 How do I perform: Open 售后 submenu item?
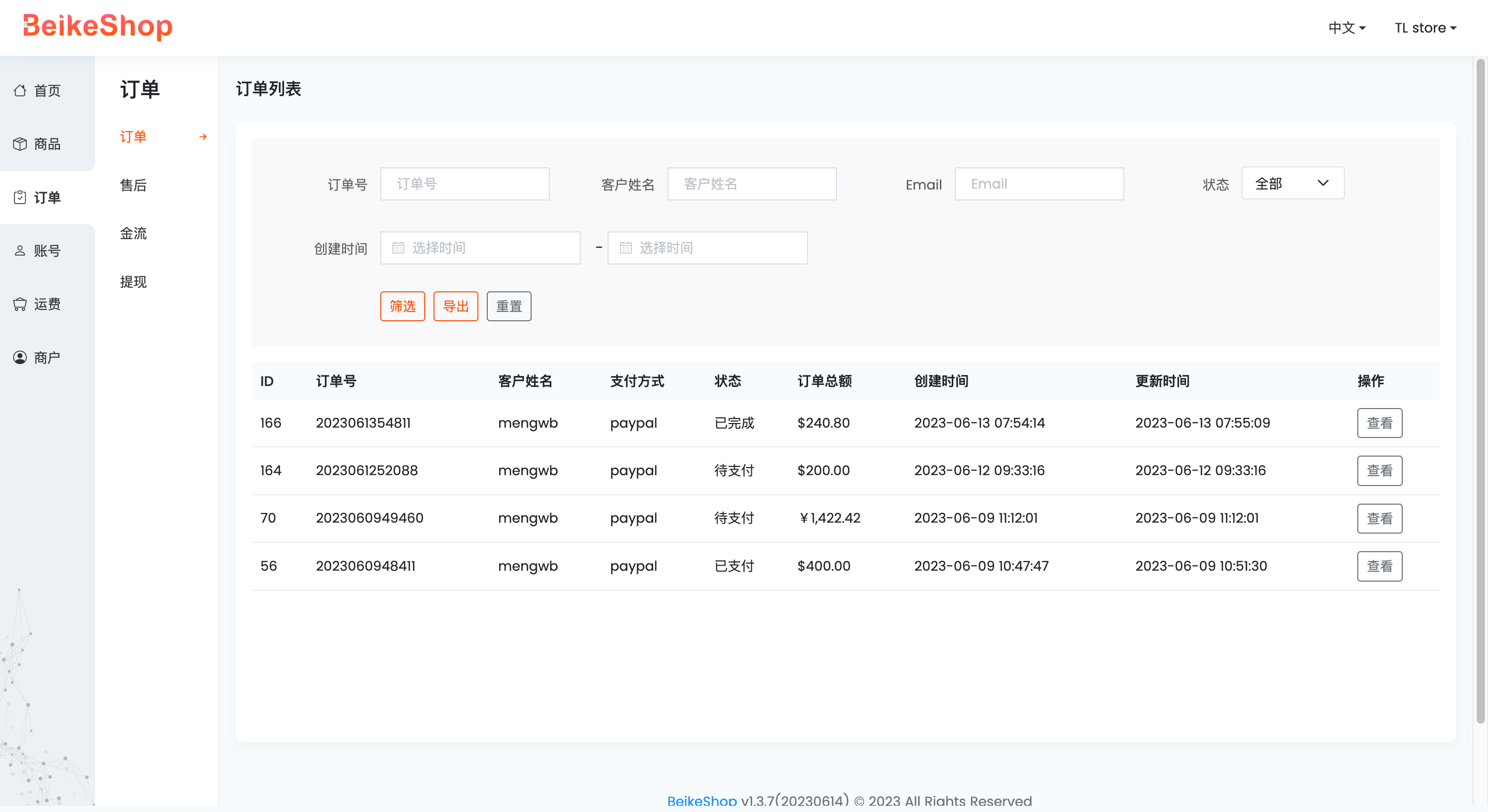coord(133,185)
